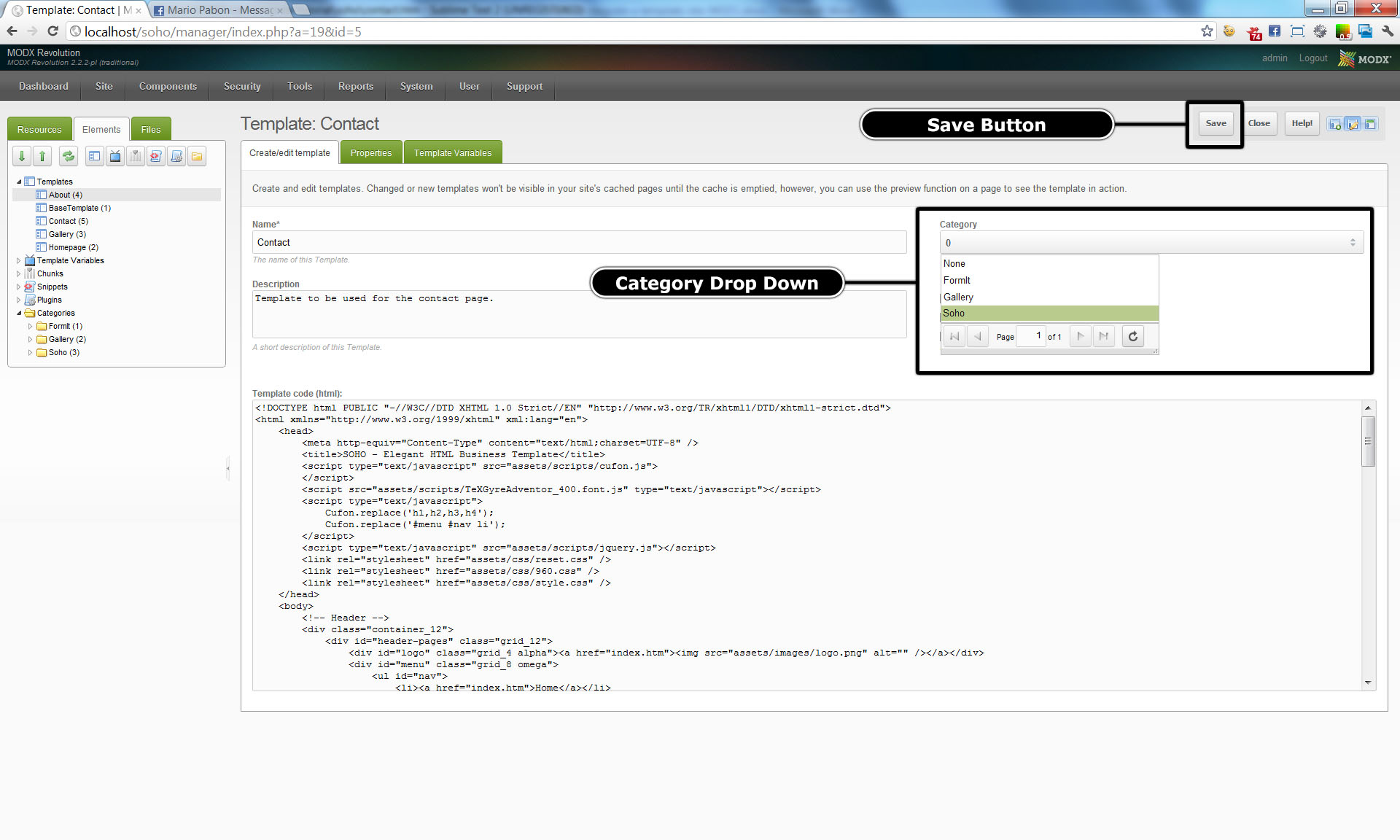This screenshot has width=1400, height=840.
Task: Open the Properties tab
Action: 371,152
